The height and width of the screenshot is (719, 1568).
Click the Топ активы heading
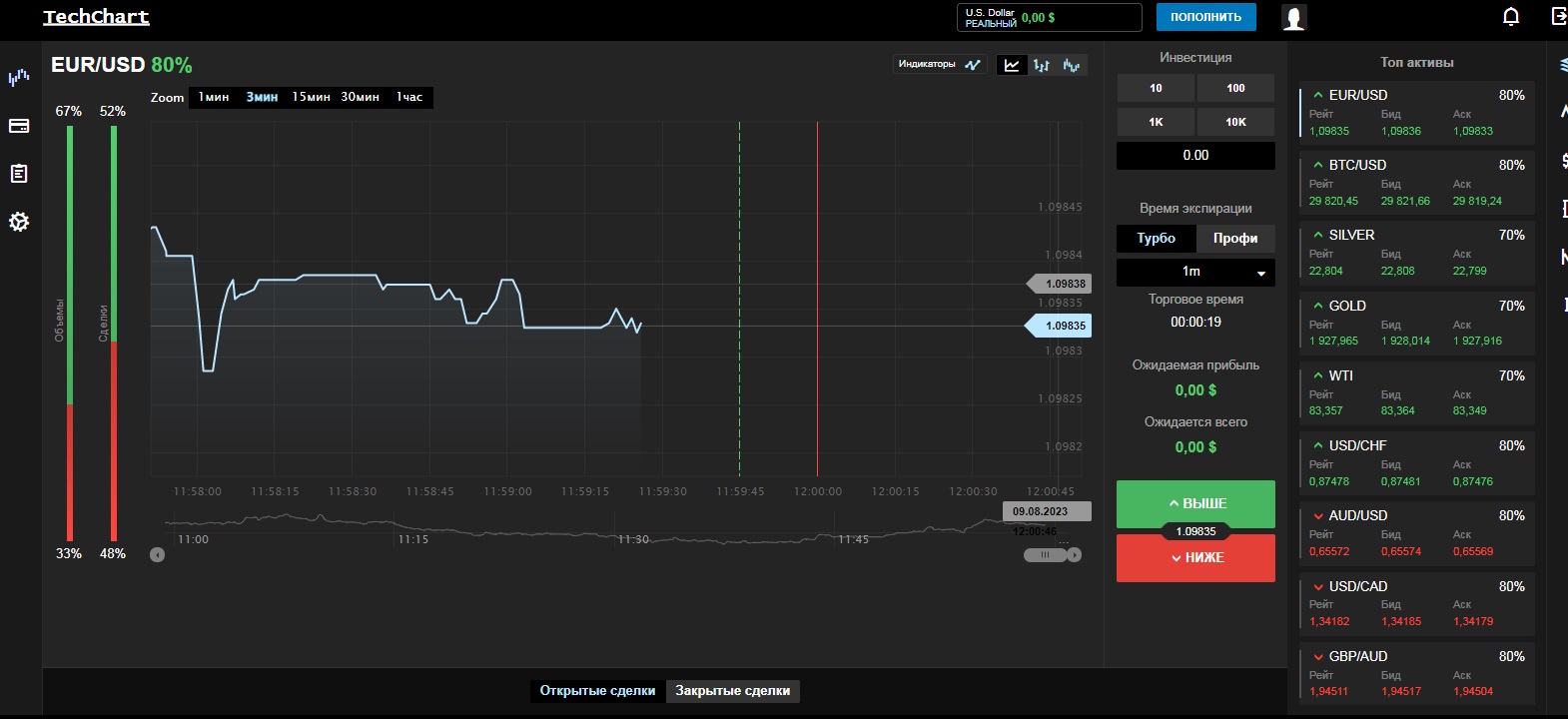1417,62
